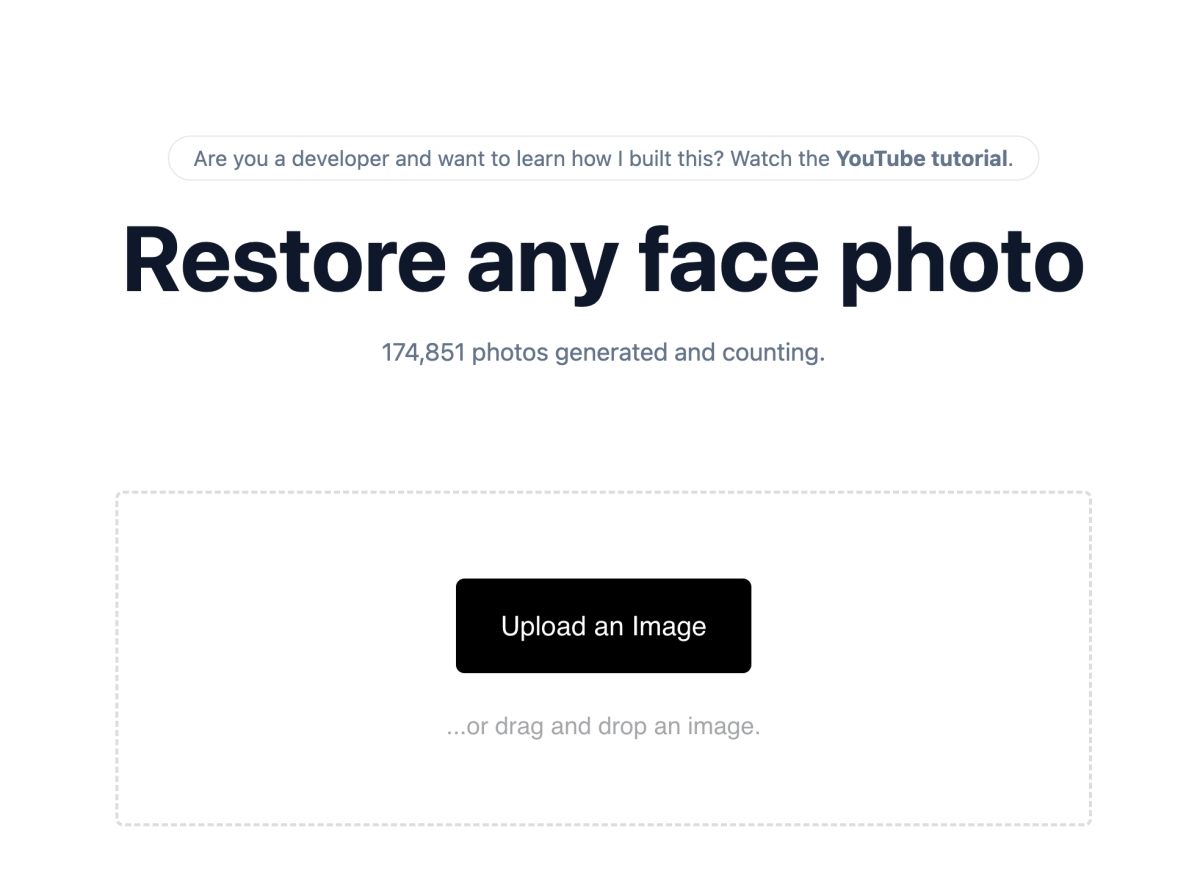1200x891 pixels.
Task: Click the word 'Upload' on the black button
Action: coord(543,627)
